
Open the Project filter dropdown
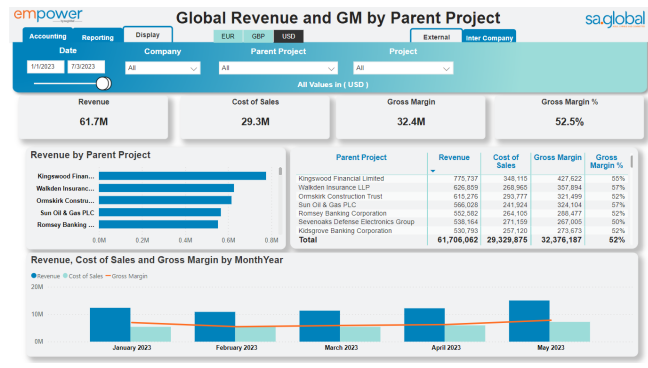coord(403,68)
